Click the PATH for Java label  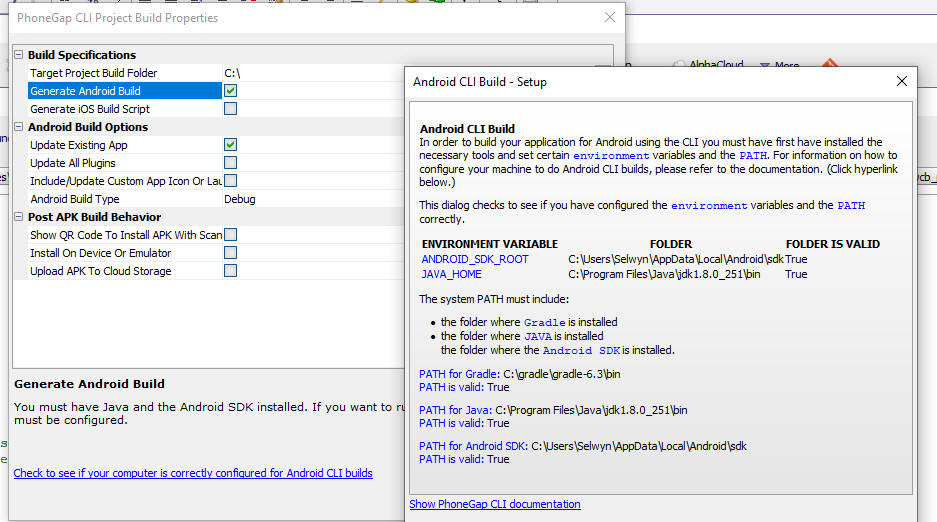[x=455, y=410]
